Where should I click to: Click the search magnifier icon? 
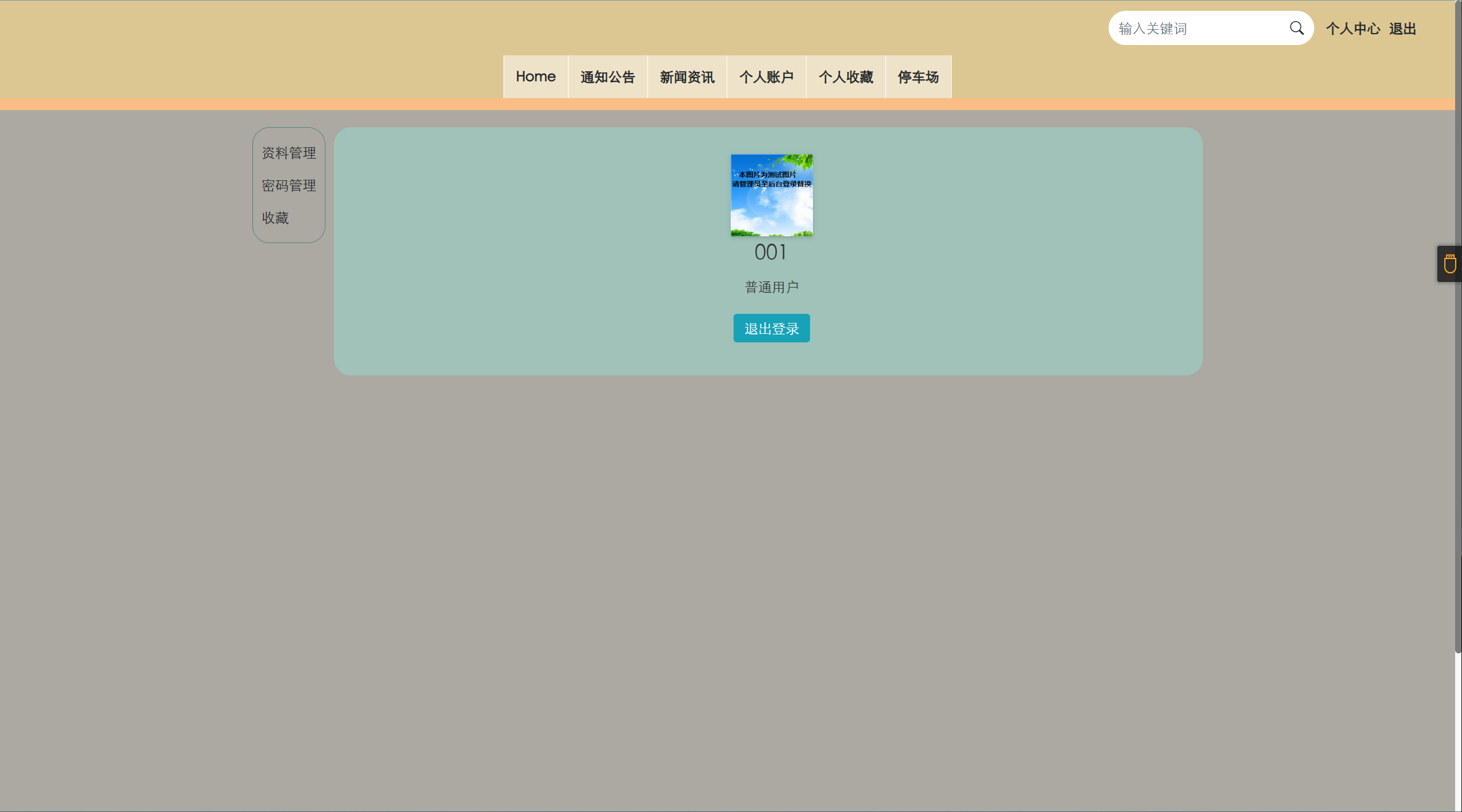(1296, 29)
